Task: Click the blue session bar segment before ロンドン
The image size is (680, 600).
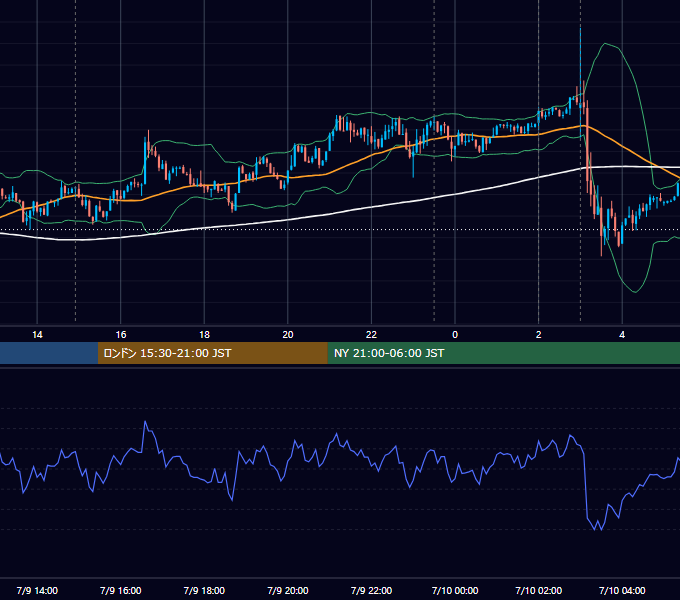Action: coord(49,353)
